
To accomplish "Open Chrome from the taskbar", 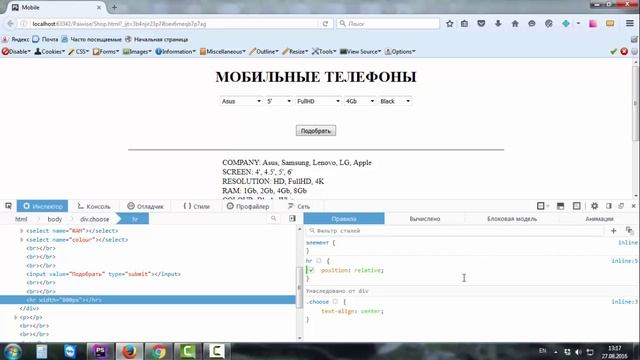I will point(158,351).
